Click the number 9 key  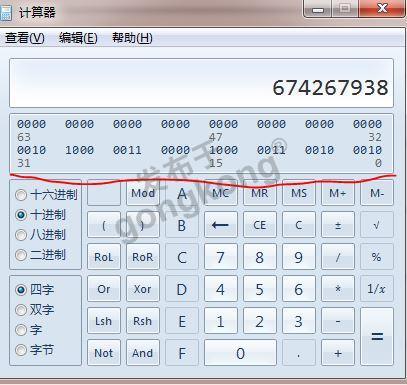tap(299, 257)
